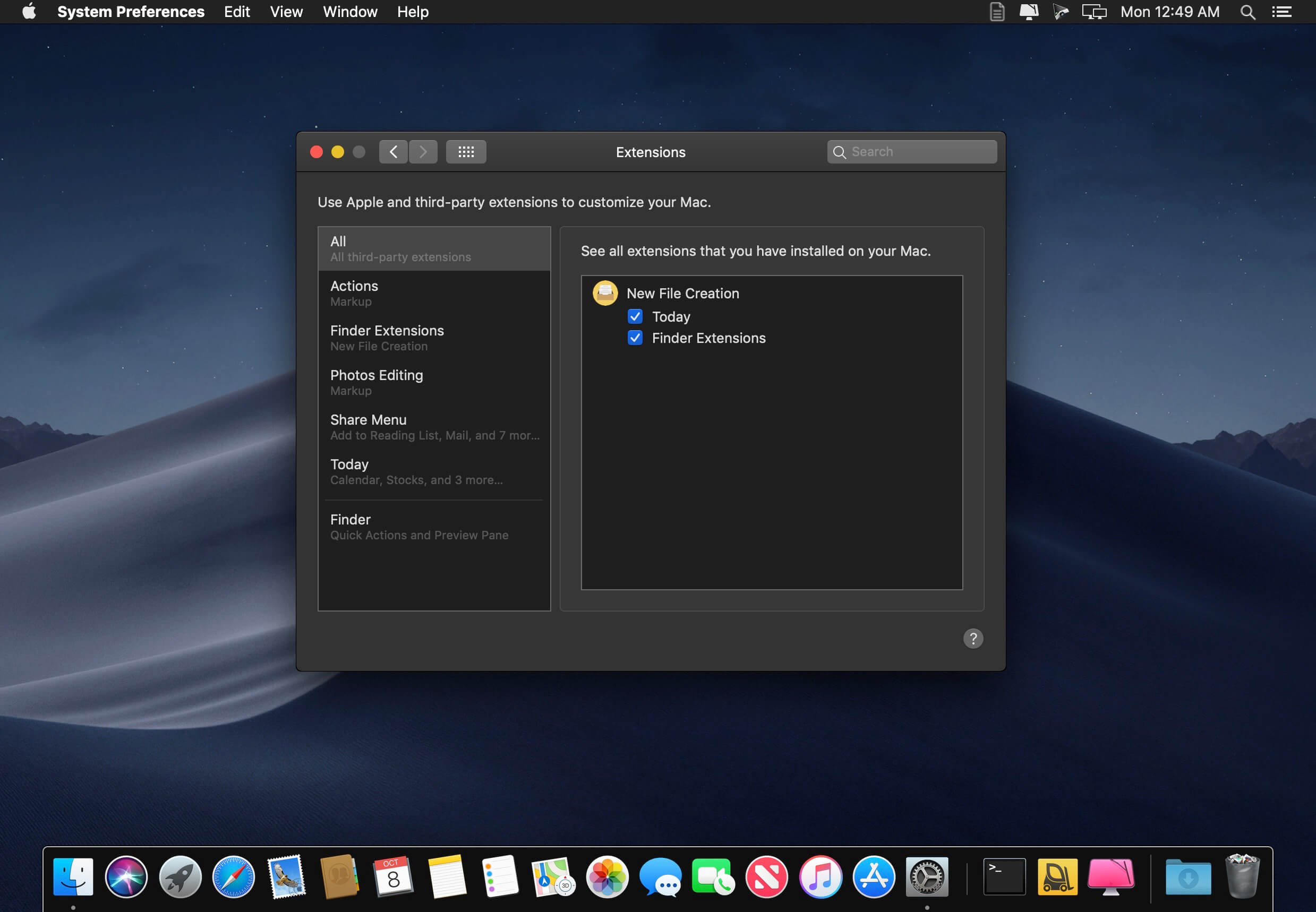Click the New File Creation app icon
The height and width of the screenshot is (912, 1316).
[x=605, y=293]
